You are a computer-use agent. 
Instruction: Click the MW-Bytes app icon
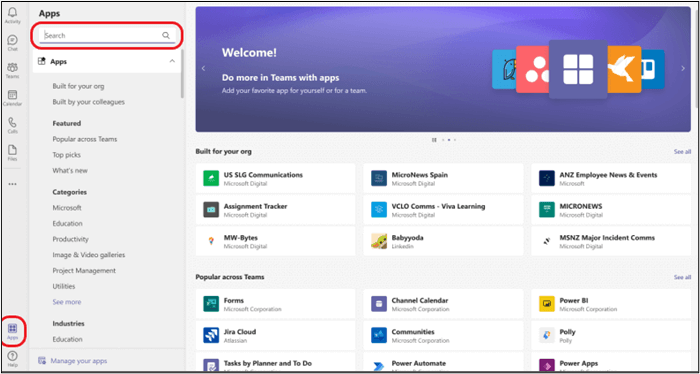click(211, 241)
